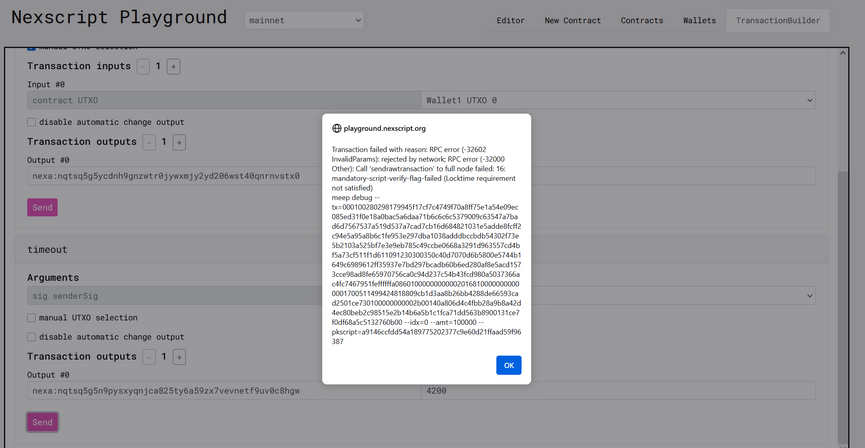The image size is (865, 448).
Task: Check the first disable automatic change output box
Action: (32, 122)
